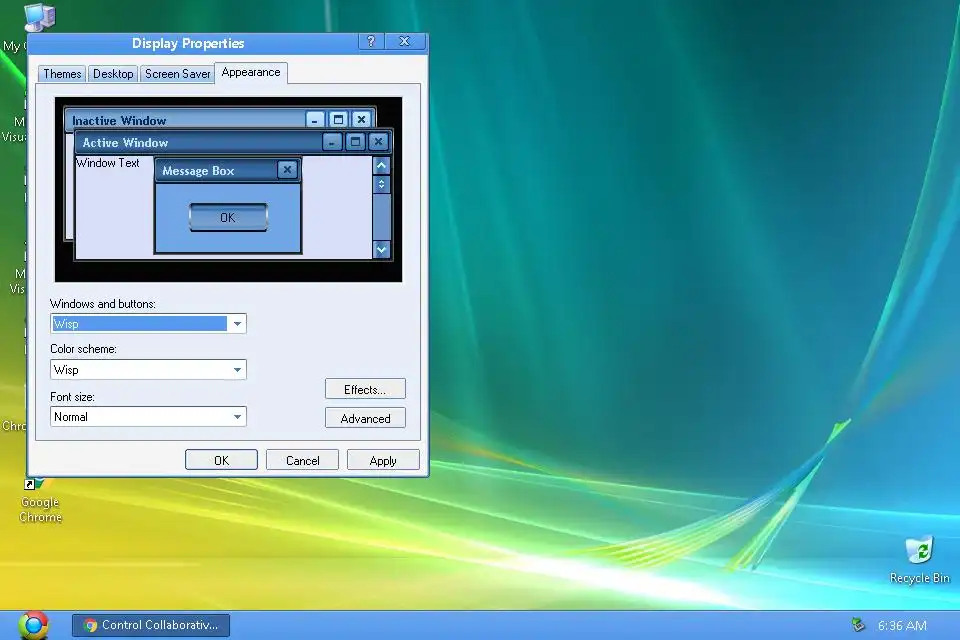
Task: Click the Display Properties title bar
Action: (228, 43)
